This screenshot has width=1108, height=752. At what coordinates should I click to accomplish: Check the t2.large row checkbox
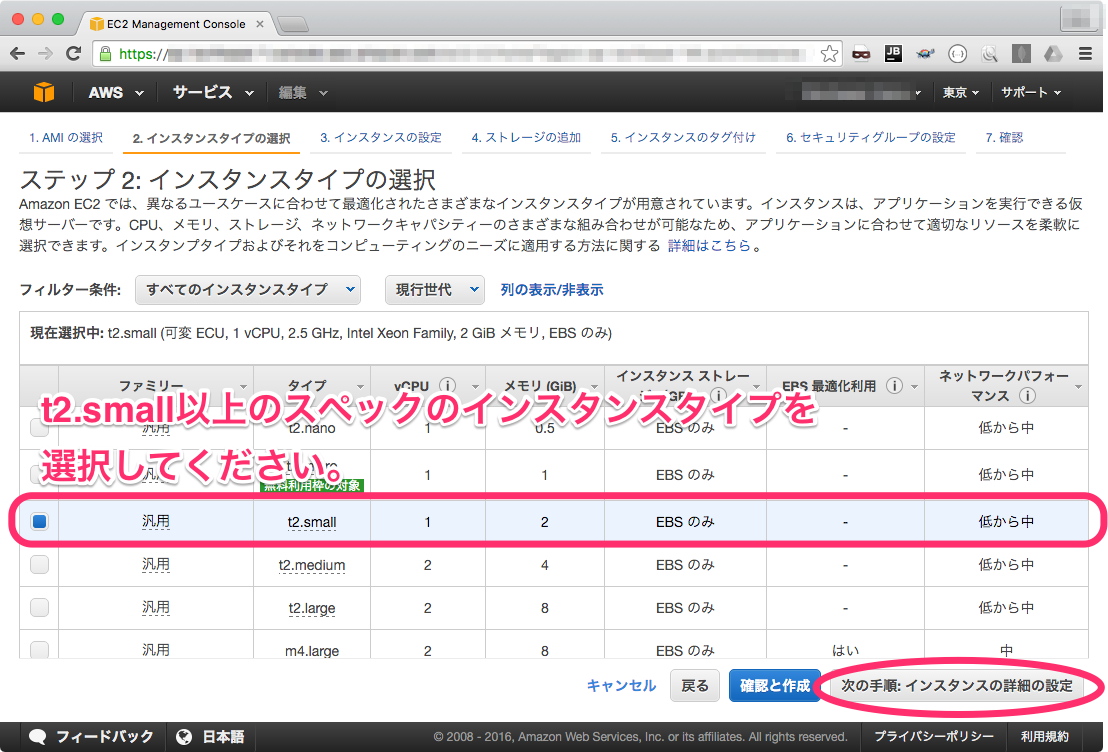click(40, 608)
